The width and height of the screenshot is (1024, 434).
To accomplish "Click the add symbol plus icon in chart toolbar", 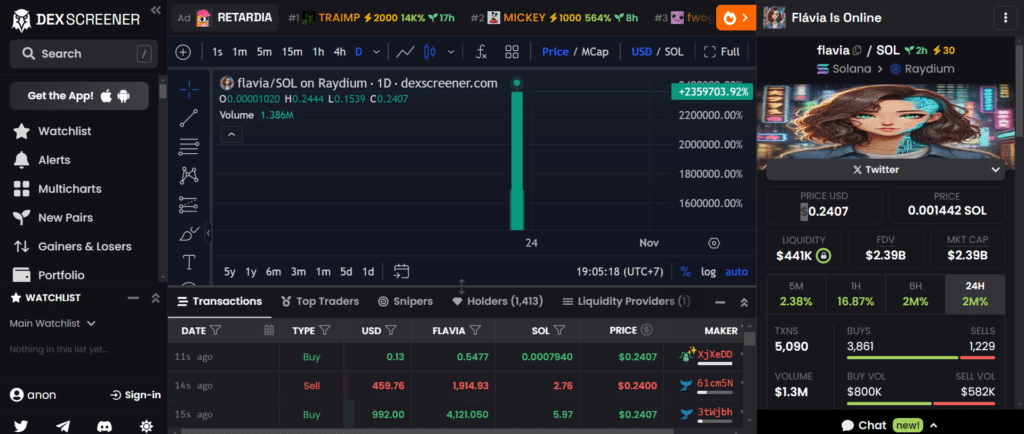I will pyautogui.click(x=184, y=52).
